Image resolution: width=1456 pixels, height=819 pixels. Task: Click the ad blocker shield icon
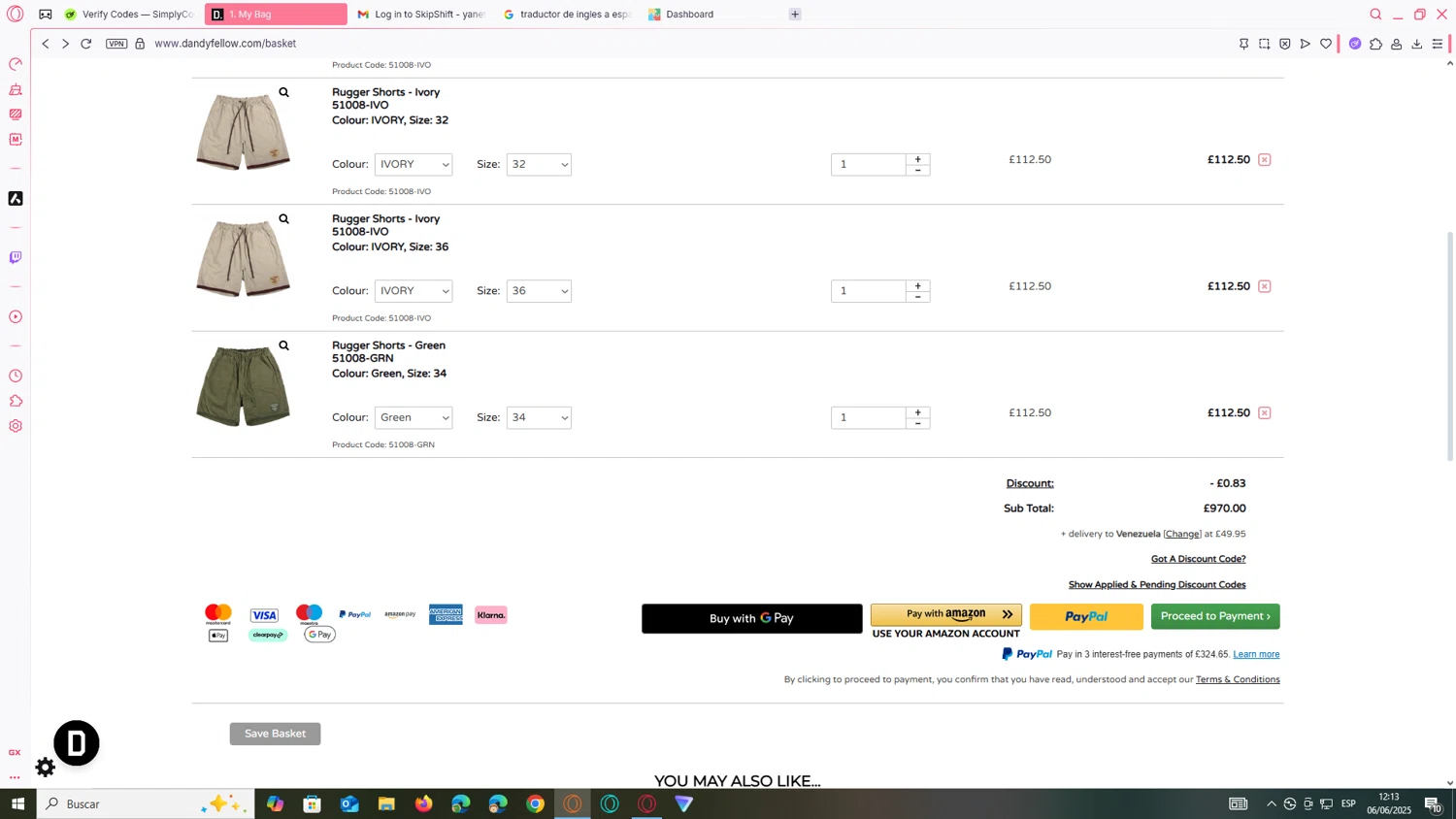1284,44
